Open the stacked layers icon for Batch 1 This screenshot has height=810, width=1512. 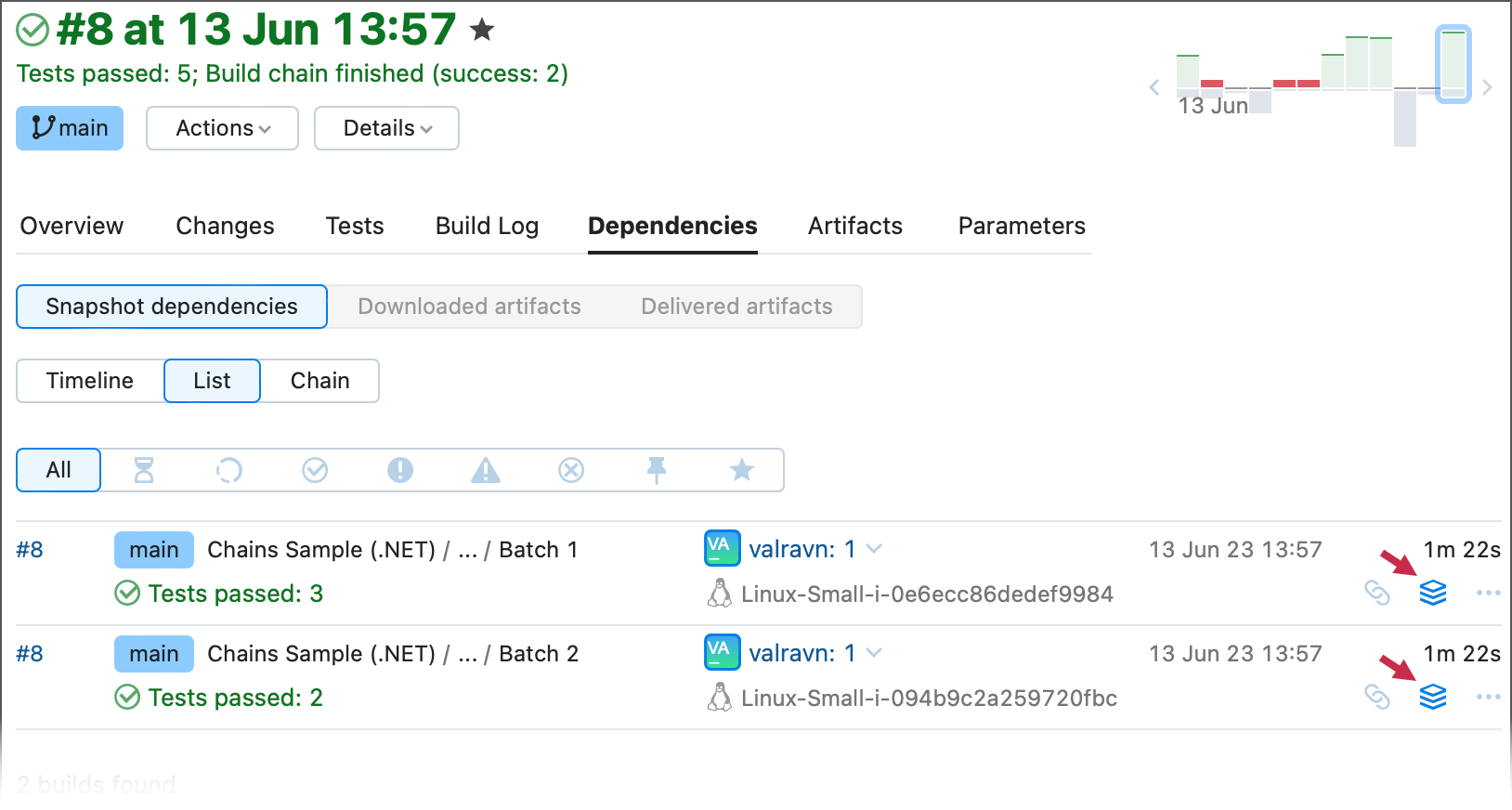point(1433,593)
